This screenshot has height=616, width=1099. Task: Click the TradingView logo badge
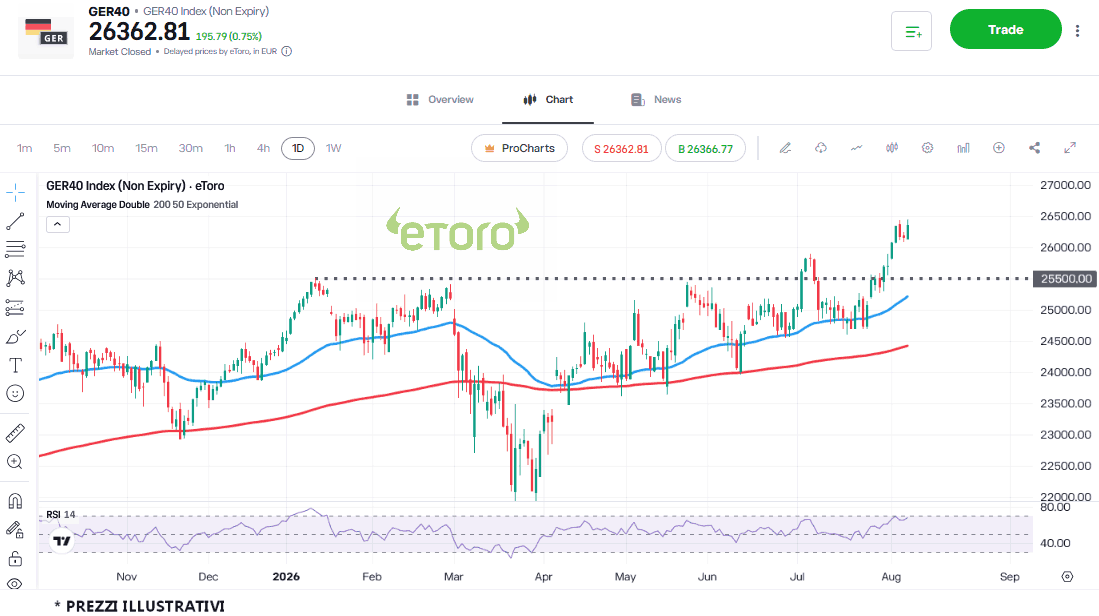62,540
